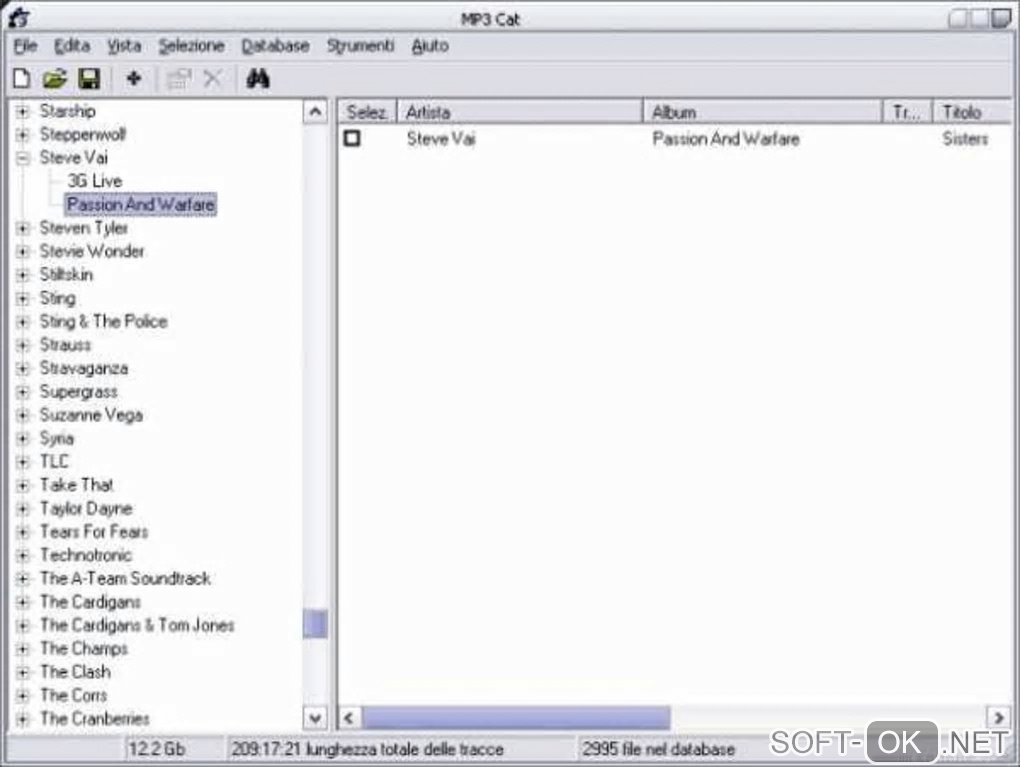Viewport: 1020px width, 767px height.
Task: Expand the Steppenwolf tree node
Action: [23, 135]
